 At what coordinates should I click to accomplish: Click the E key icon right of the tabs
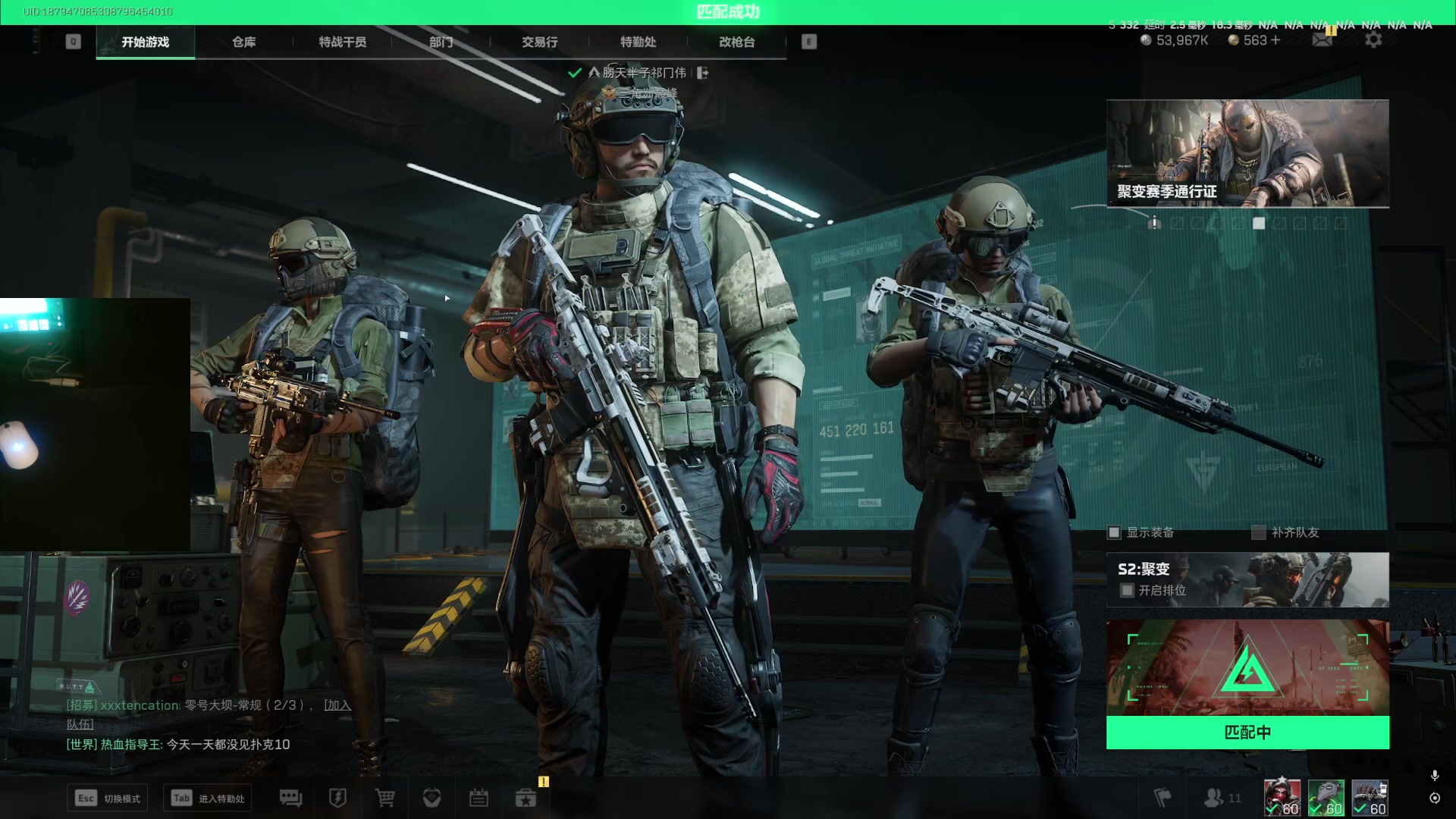809,42
